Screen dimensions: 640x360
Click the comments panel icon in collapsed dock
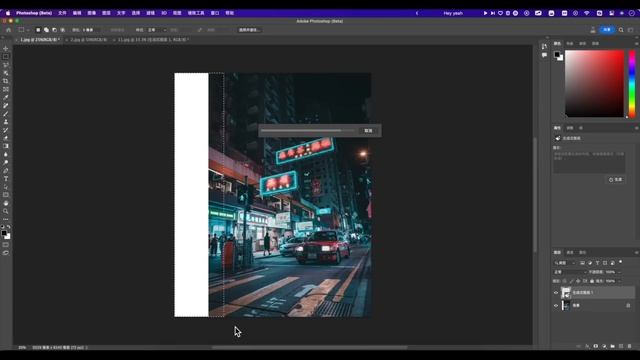pos(544,55)
